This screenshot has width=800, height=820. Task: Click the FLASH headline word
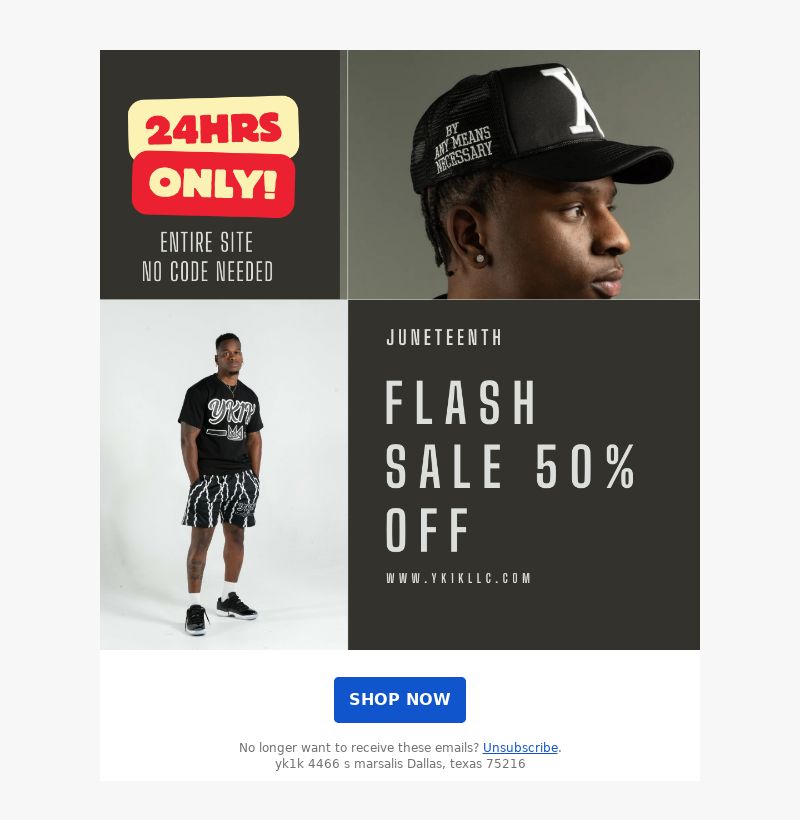coord(461,402)
